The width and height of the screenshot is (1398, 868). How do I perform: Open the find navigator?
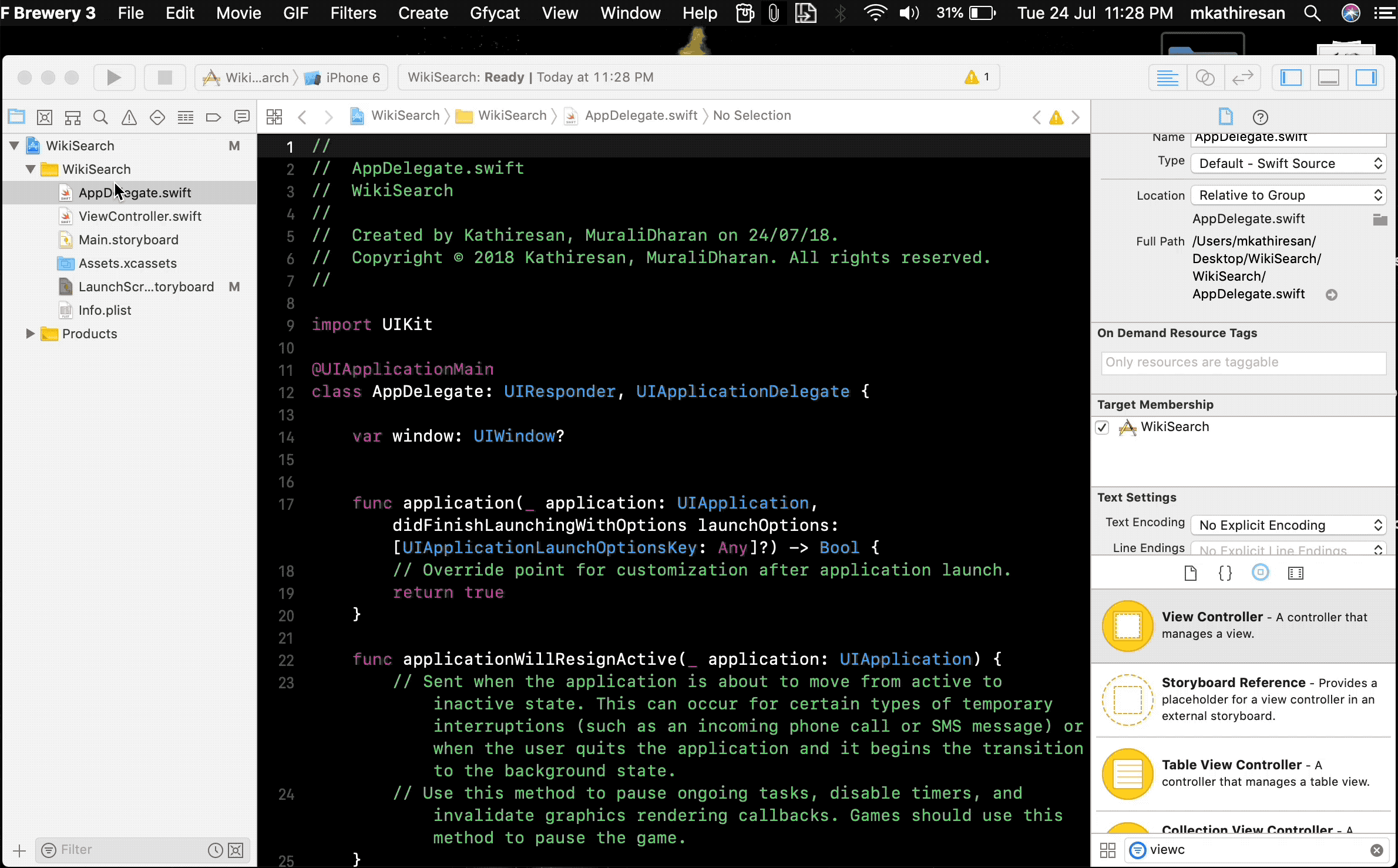pyautogui.click(x=100, y=117)
